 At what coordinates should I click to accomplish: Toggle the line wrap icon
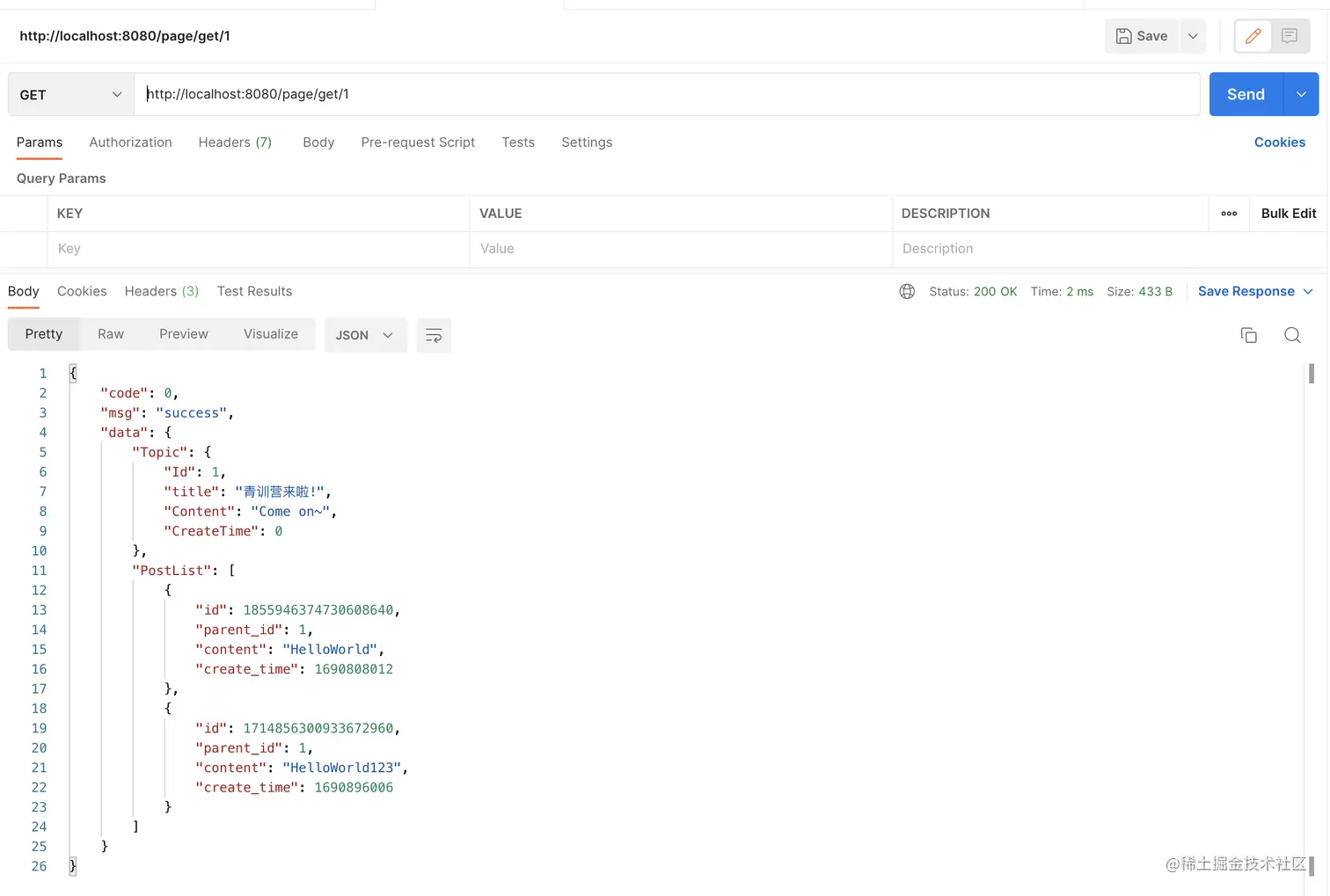434,335
